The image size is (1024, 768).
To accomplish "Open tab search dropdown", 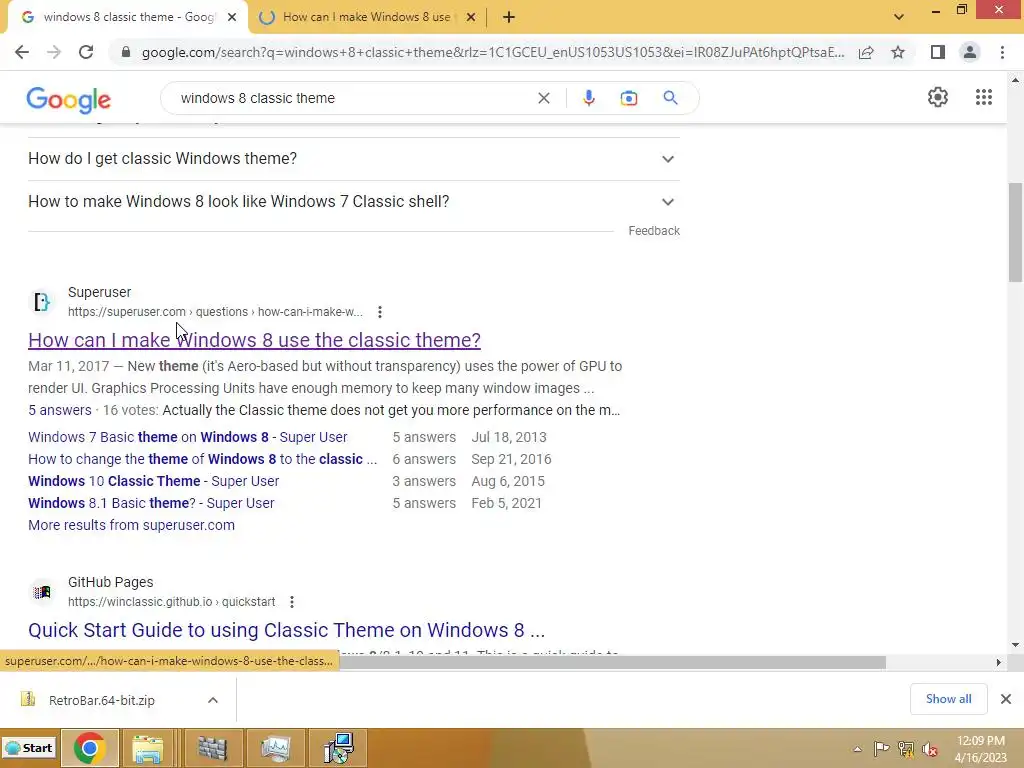I will pyautogui.click(x=899, y=17).
